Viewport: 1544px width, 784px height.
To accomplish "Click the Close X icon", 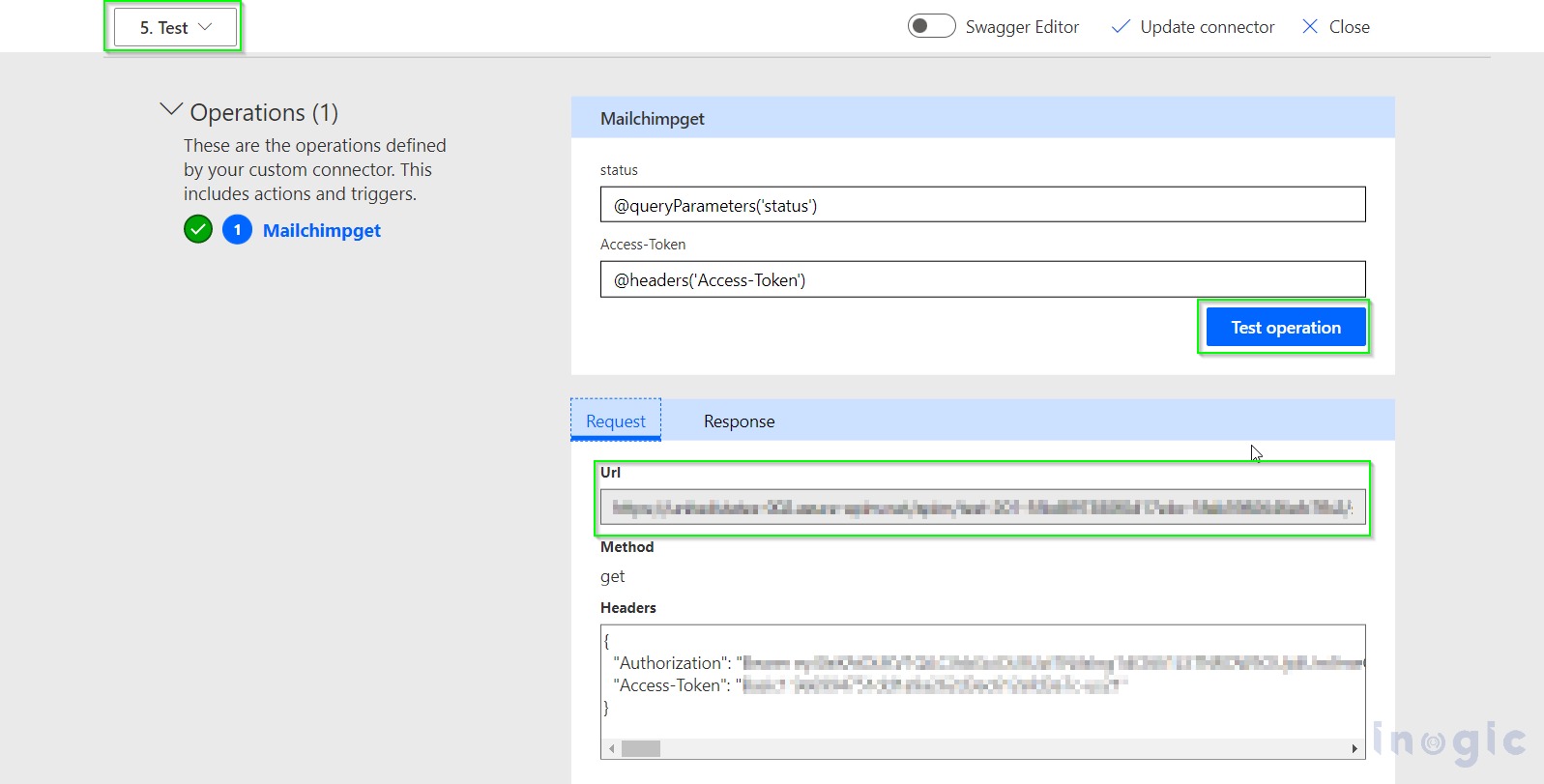I will point(1310,27).
